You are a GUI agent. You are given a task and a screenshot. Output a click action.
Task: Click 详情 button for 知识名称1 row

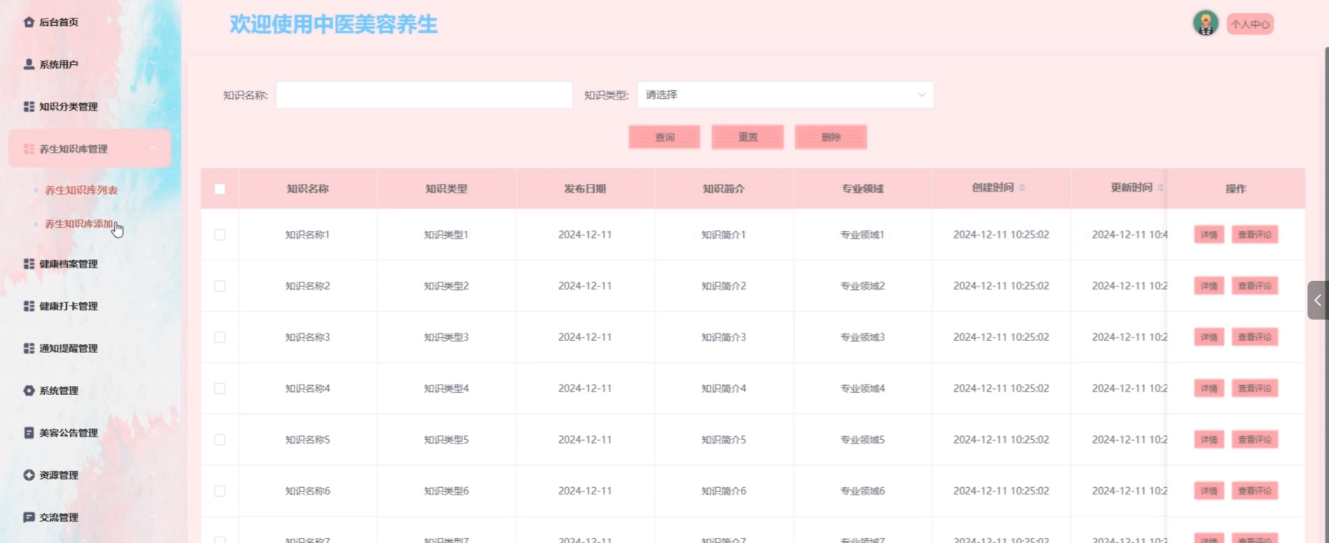1209,235
